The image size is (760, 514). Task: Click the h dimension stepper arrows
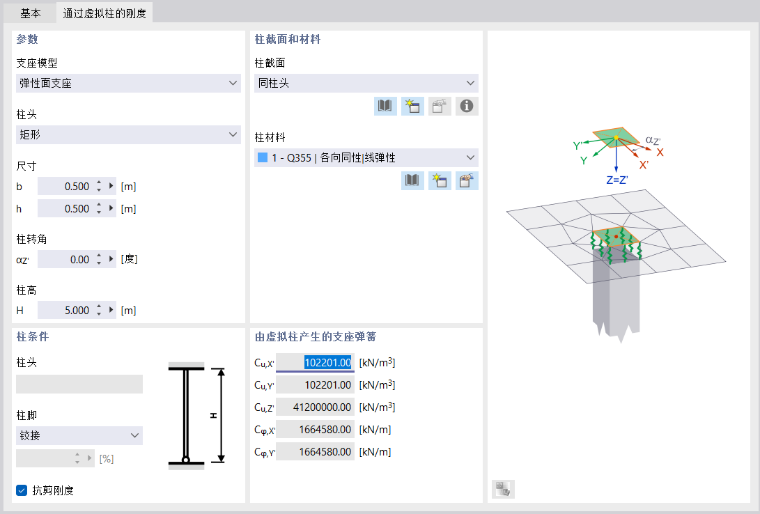point(99,209)
